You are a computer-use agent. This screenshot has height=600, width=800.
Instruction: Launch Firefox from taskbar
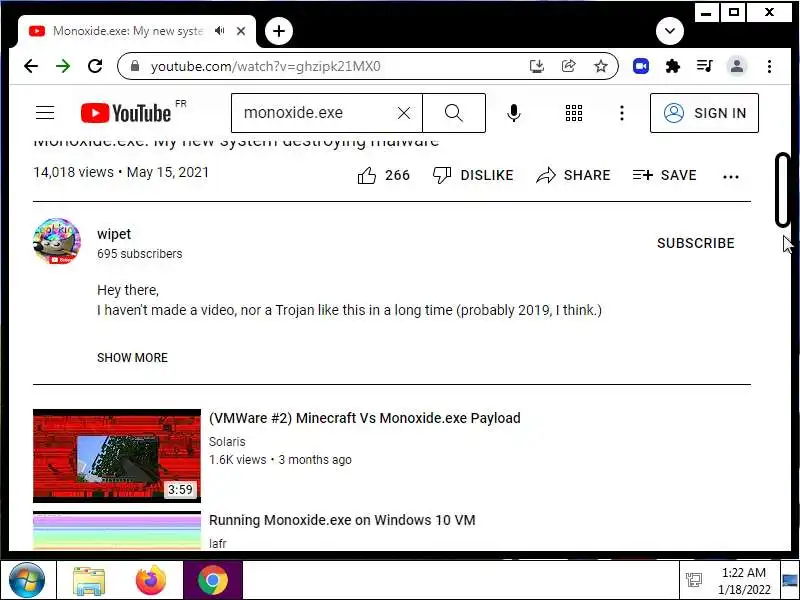pos(151,580)
